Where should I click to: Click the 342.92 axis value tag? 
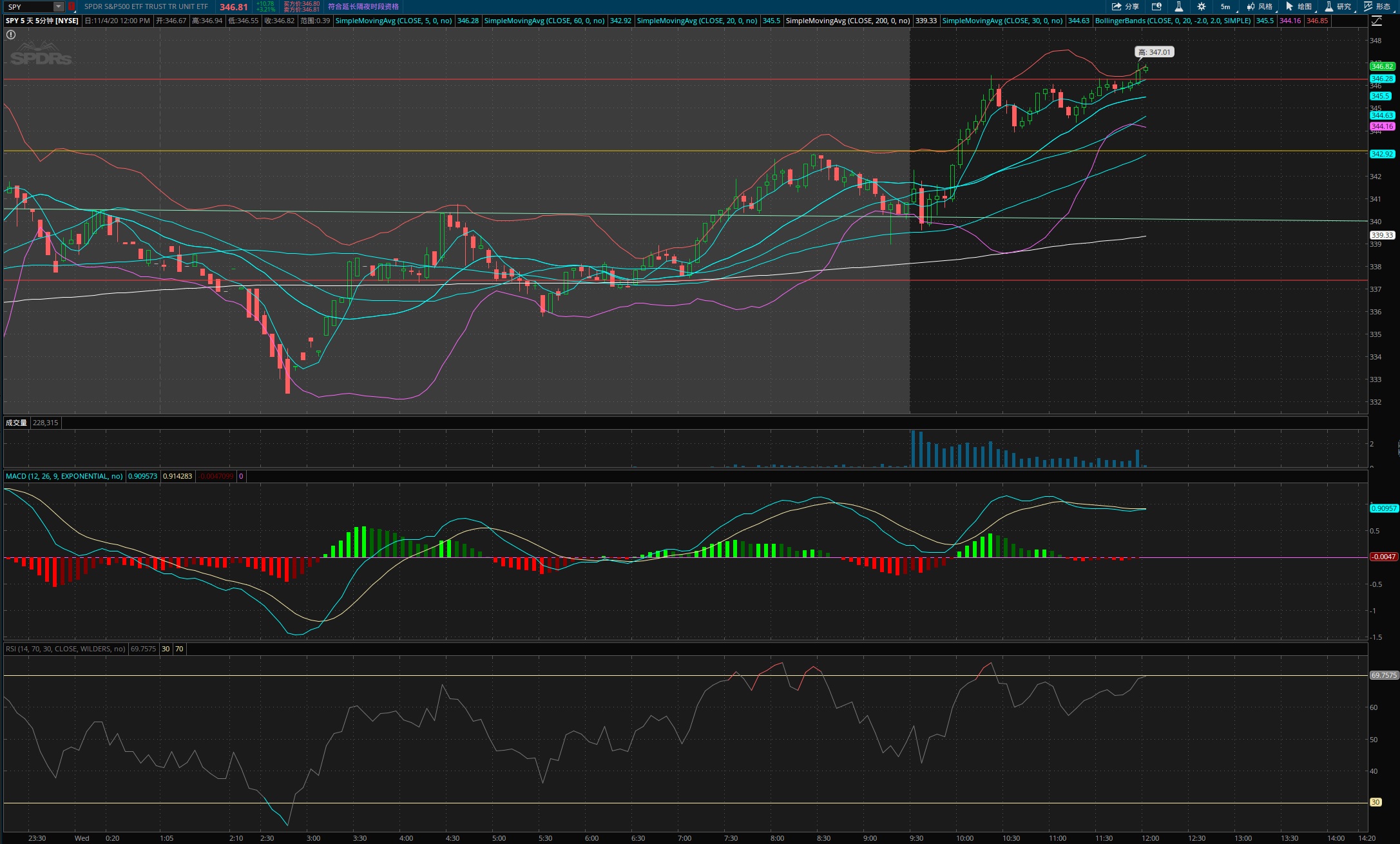pyautogui.click(x=1383, y=154)
